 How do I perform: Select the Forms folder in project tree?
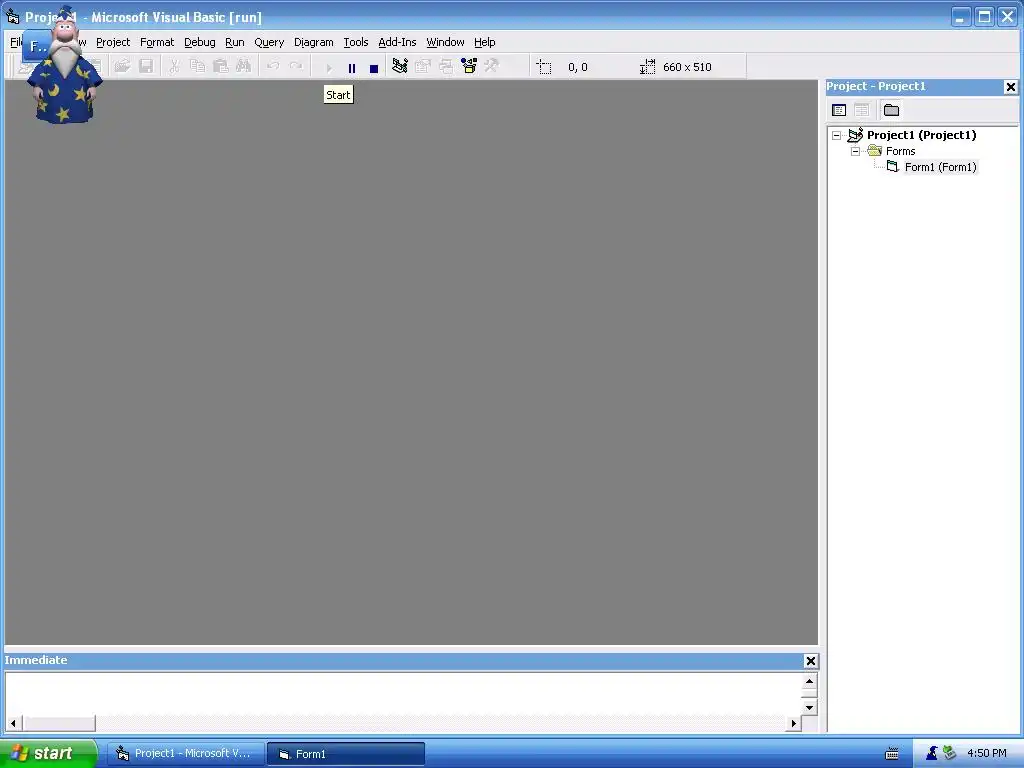(x=901, y=151)
